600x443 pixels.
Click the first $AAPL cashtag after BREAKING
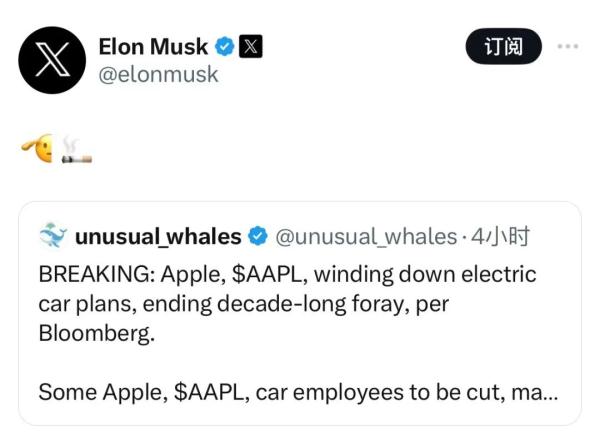coord(282,274)
